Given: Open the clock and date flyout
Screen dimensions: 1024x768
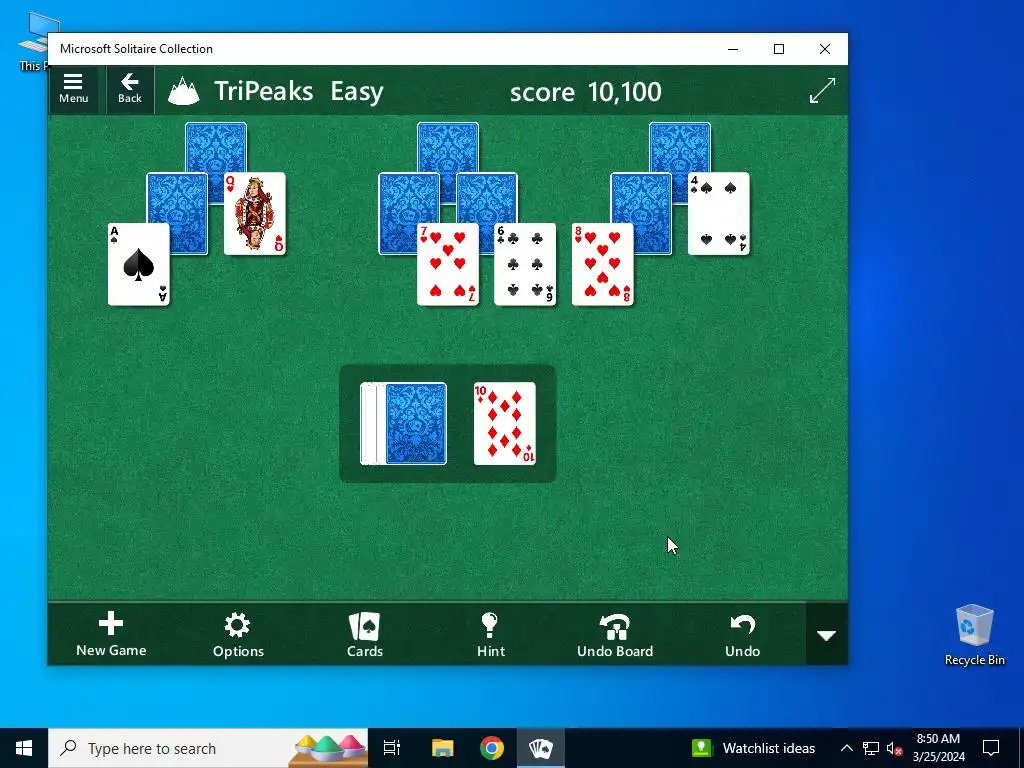Looking at the screenshot, I should (x=938, y=748).
